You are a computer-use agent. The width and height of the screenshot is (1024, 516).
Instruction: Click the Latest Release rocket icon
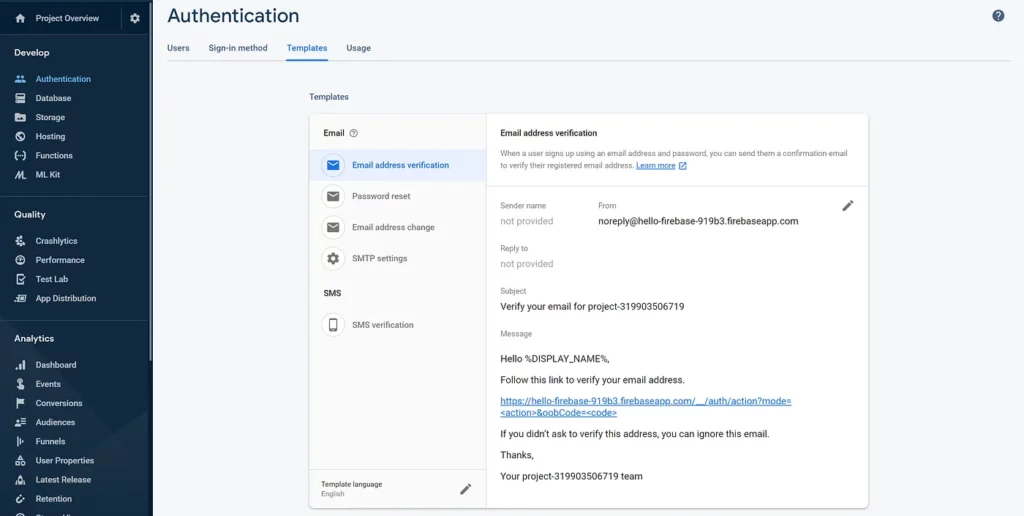pos(20,479)
